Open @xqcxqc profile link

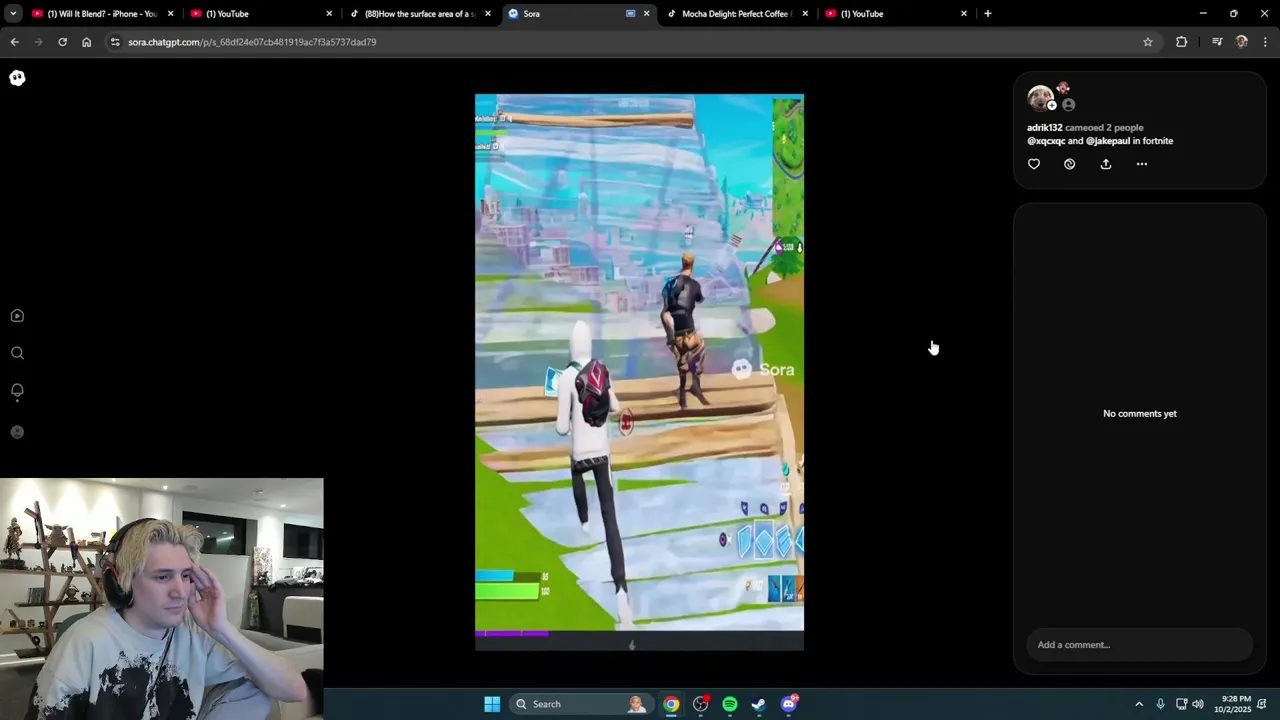1046,141
